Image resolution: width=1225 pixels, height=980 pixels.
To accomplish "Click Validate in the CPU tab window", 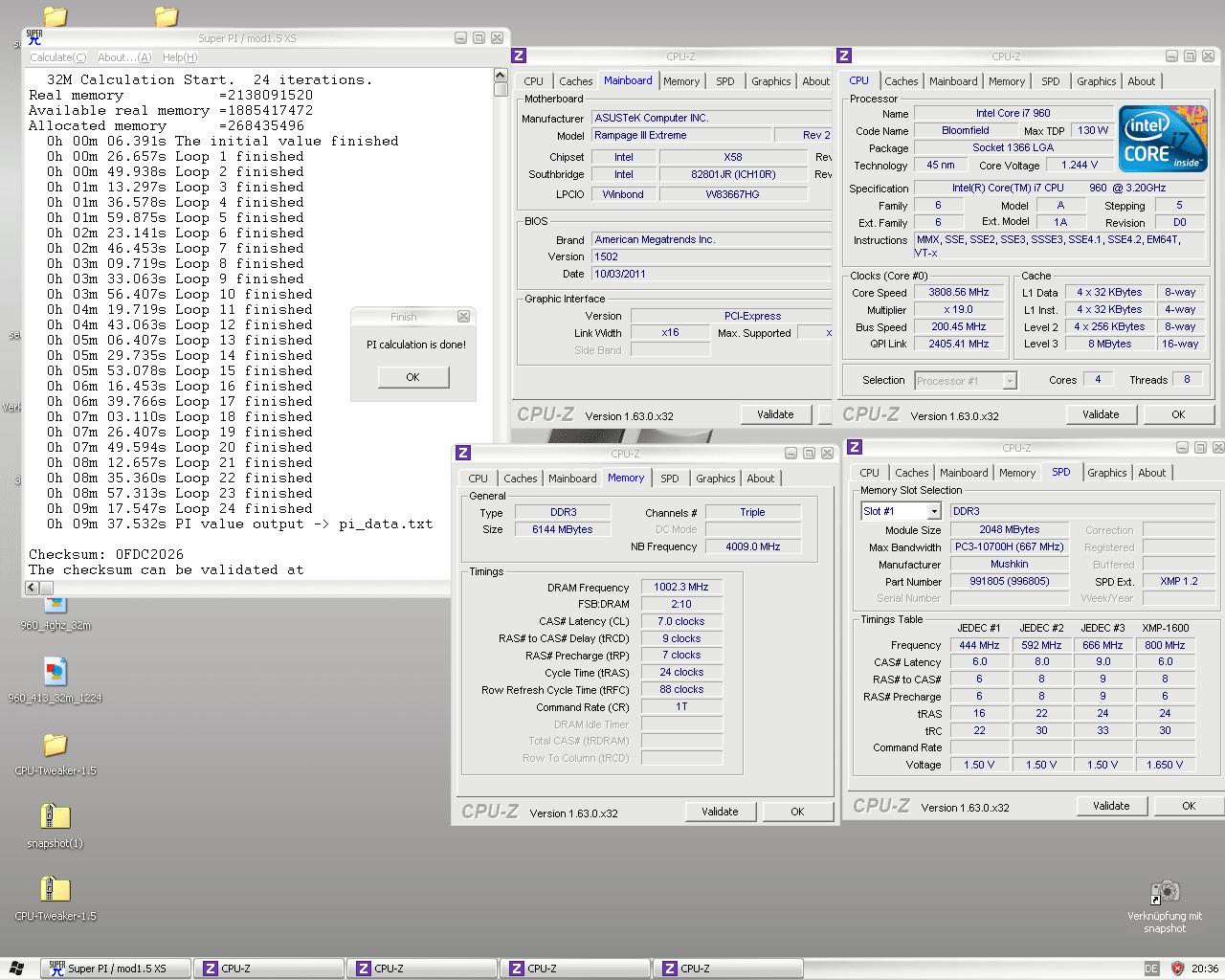I will [1102, 414].
